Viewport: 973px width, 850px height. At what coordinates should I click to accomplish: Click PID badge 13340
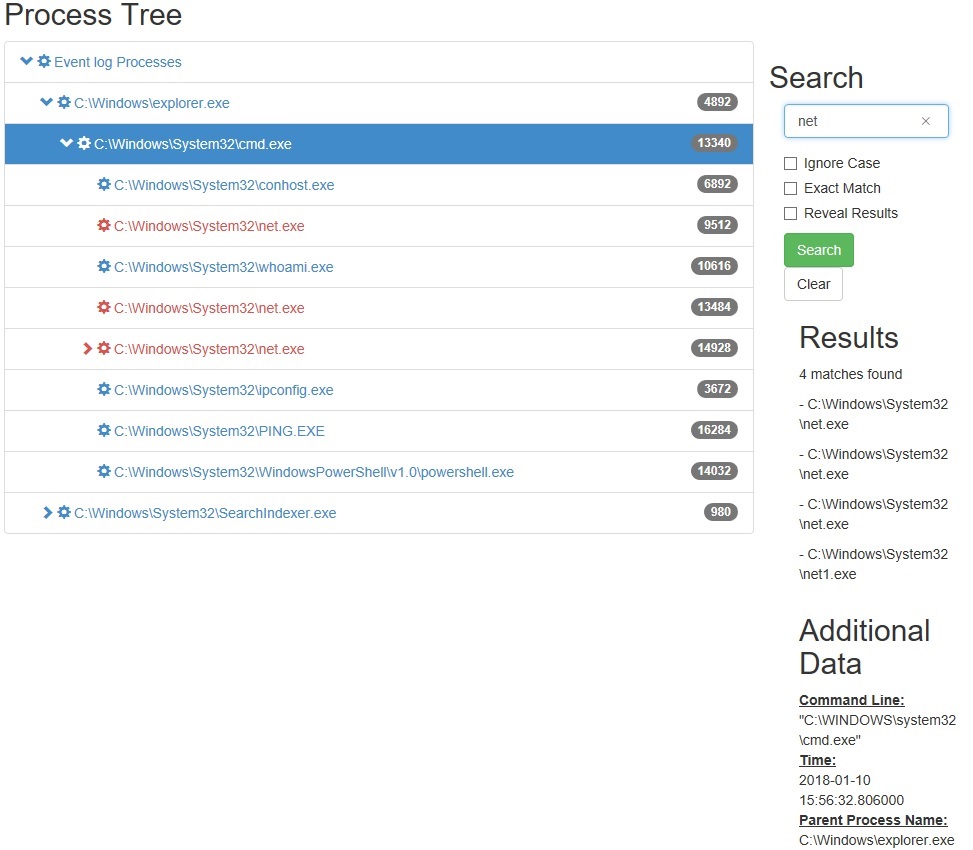[x=714, y=143]
